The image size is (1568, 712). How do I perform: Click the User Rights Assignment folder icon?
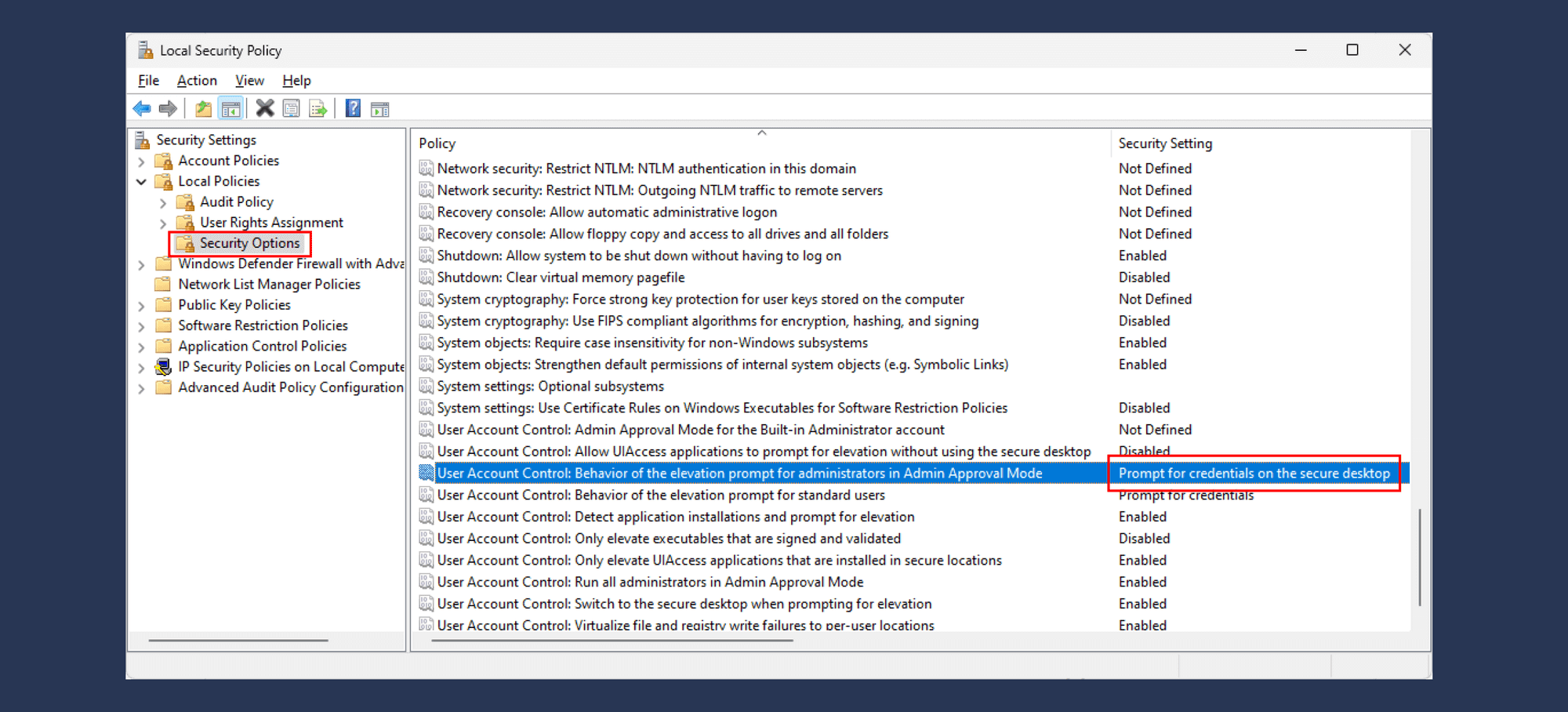click(186, 223)
